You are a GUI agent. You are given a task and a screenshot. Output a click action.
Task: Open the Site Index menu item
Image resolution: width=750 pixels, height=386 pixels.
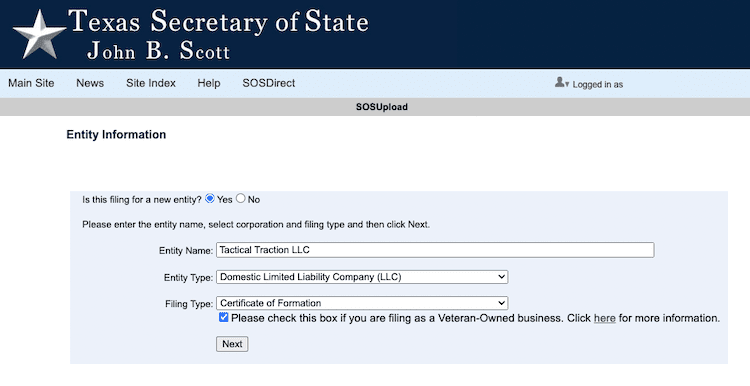[x=151, y=83]
